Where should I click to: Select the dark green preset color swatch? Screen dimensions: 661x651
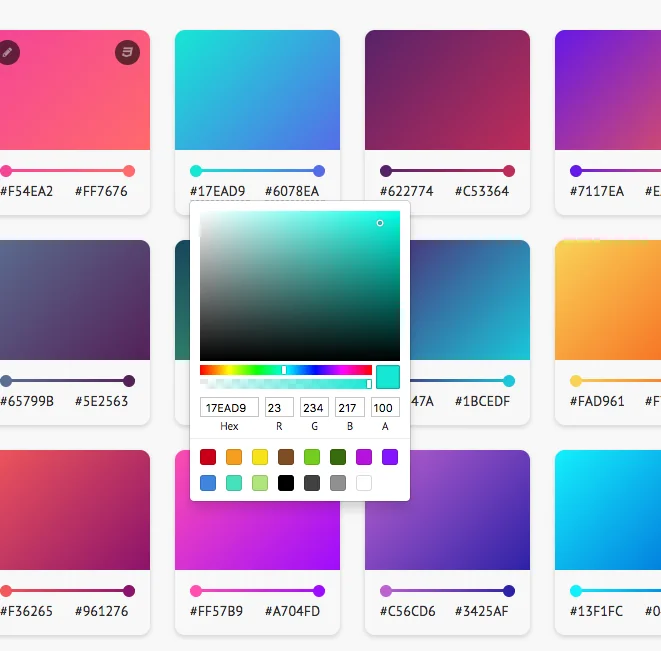338,457
